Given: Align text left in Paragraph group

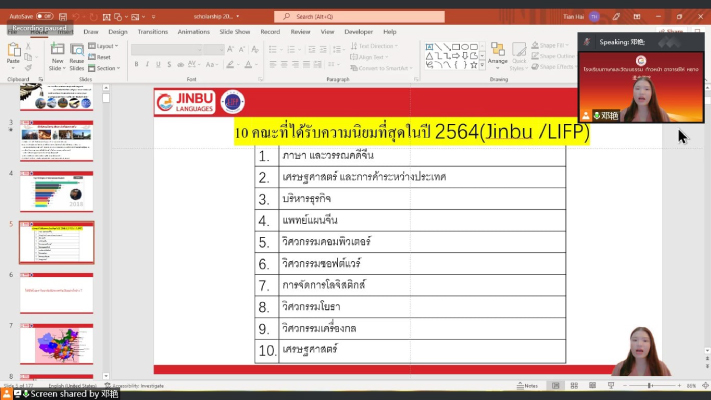Looking at the screenshot, I should click(273, 65).
